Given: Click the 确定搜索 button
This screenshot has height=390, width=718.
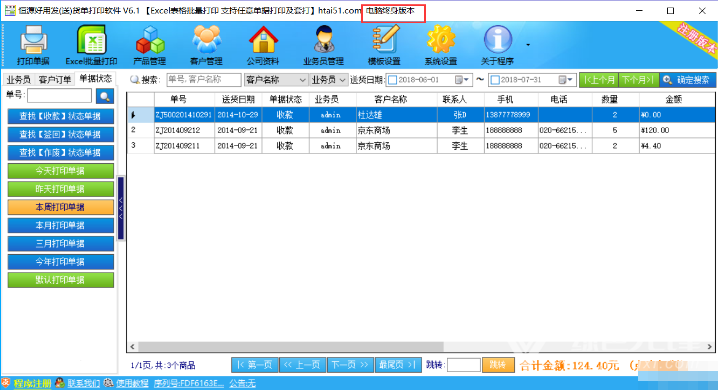Looking at the screenshot, I should [687, 80].
